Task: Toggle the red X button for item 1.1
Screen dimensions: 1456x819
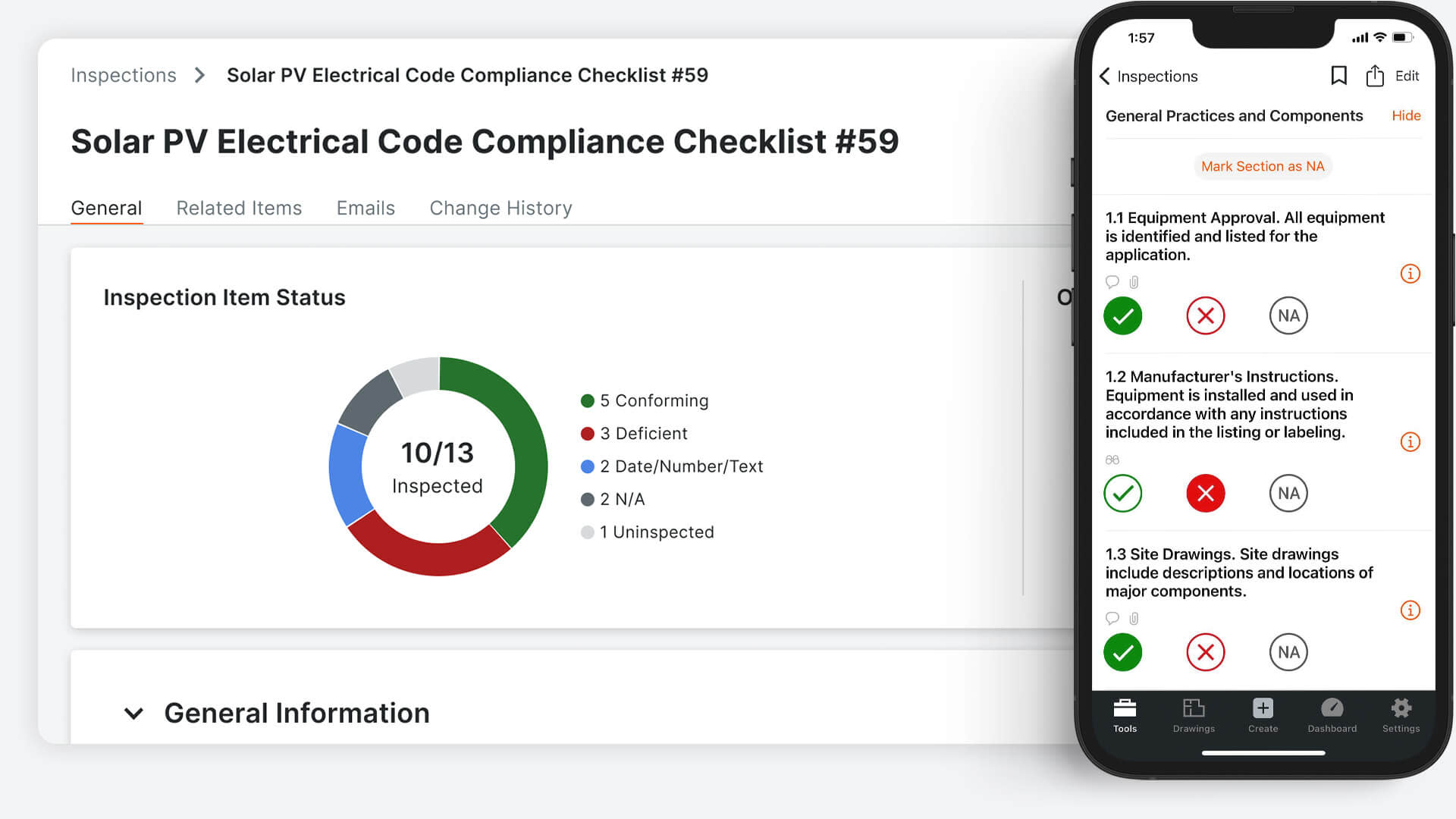Action: coord(1204,314)
